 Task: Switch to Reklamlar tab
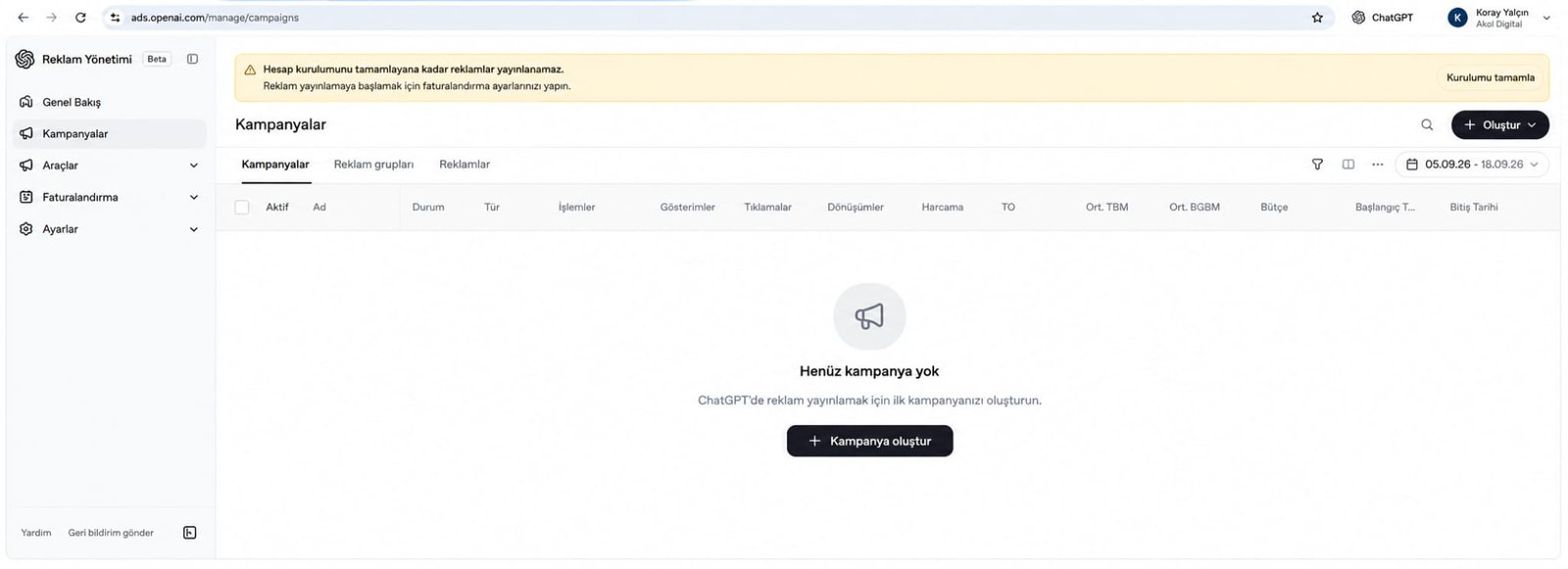tap(465, 165)
